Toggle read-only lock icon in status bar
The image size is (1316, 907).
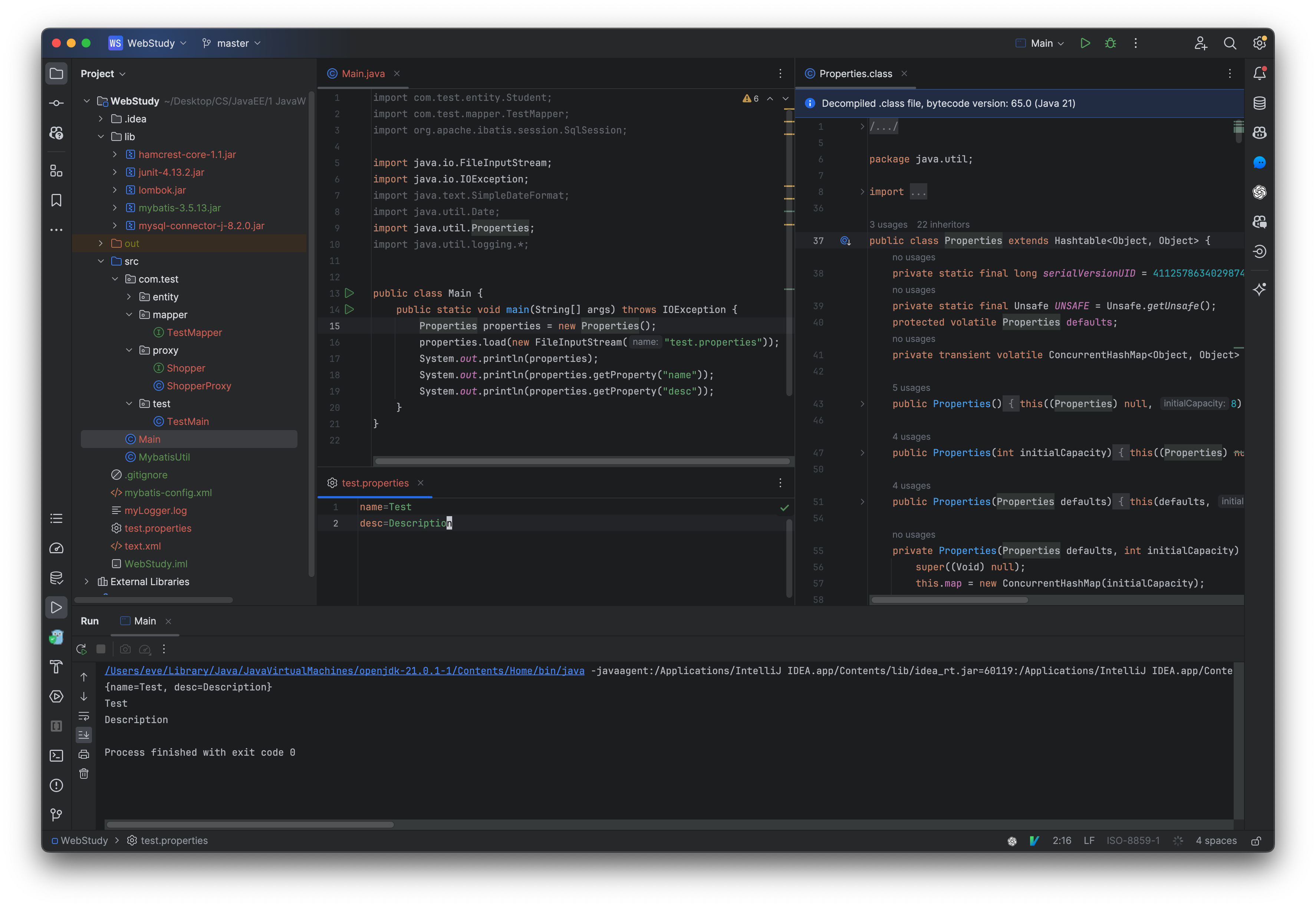1256,841
